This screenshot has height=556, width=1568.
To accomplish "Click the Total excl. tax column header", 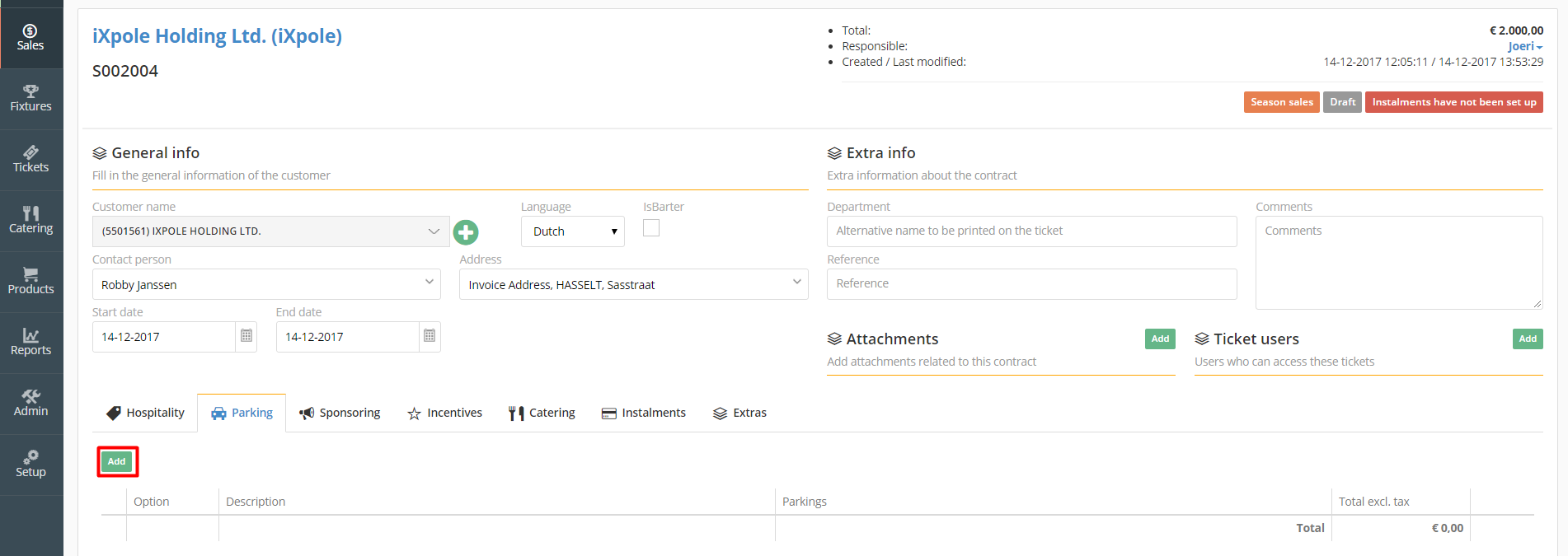I will pyautogui.click(x=1373, y=502).
